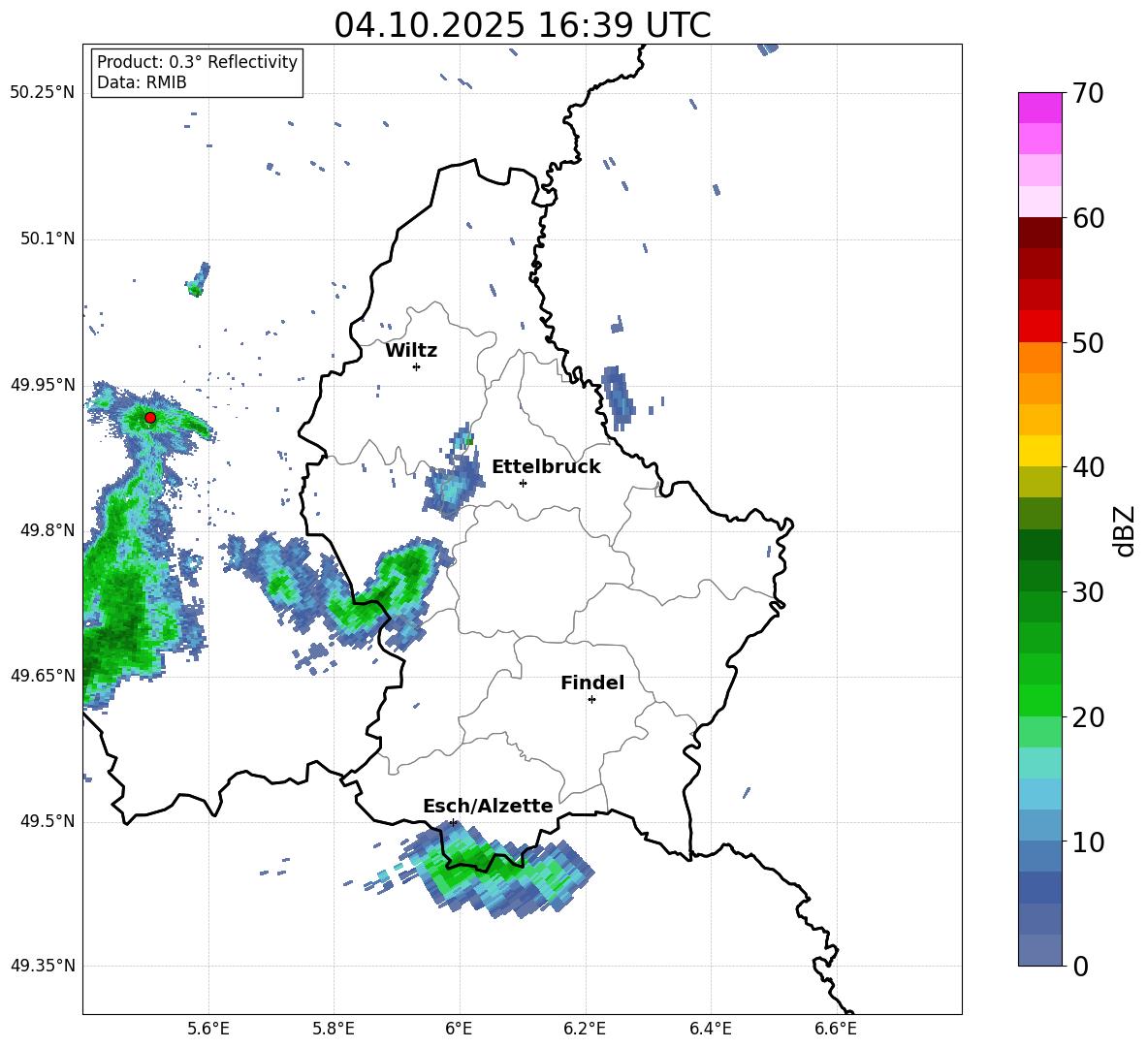The width and height of the screenshot is (1148, 1048).
Task: Click the 49.65°N latitude label
Action: click(x=43, y=675)
